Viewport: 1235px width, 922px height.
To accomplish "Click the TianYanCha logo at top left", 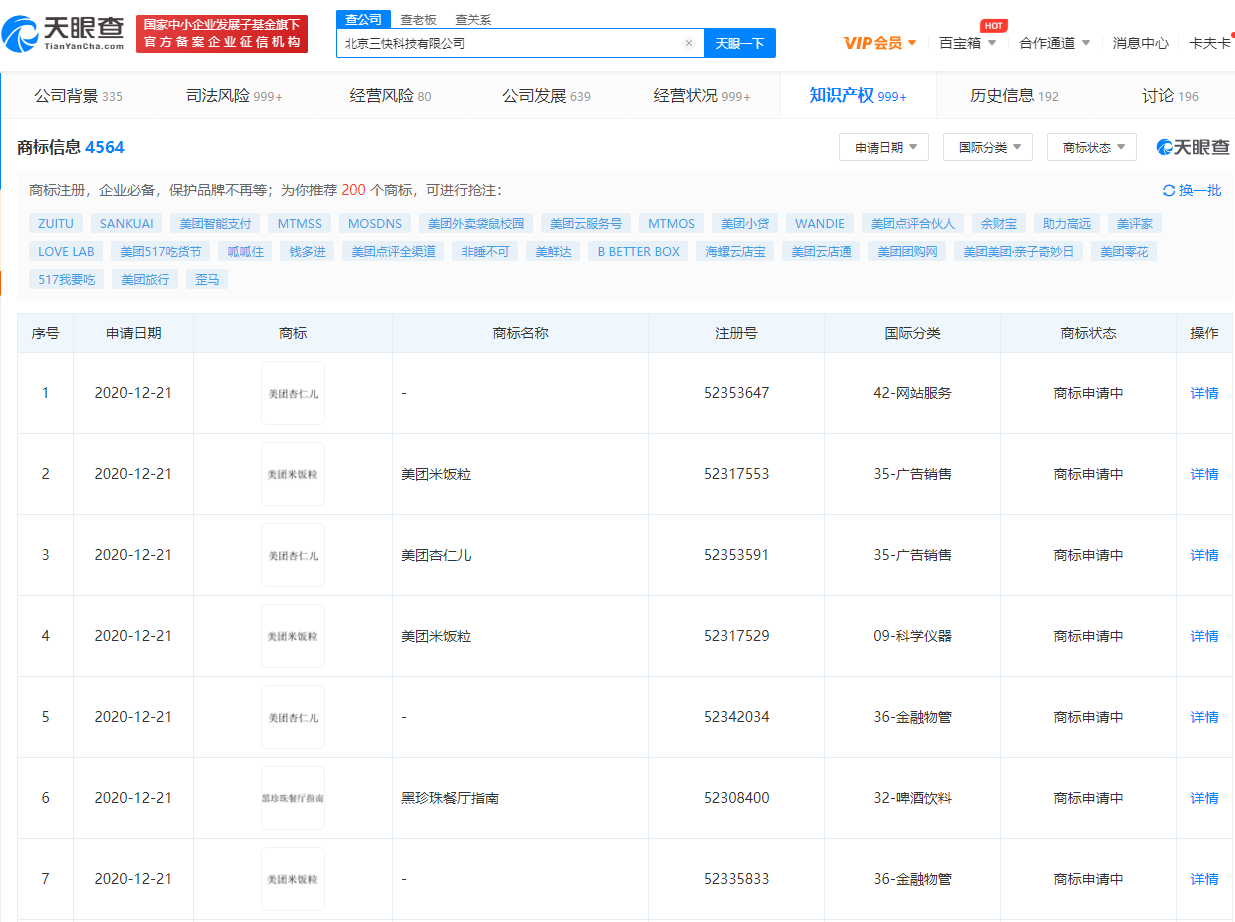I will pyautogui.click(x=65, y=33).
